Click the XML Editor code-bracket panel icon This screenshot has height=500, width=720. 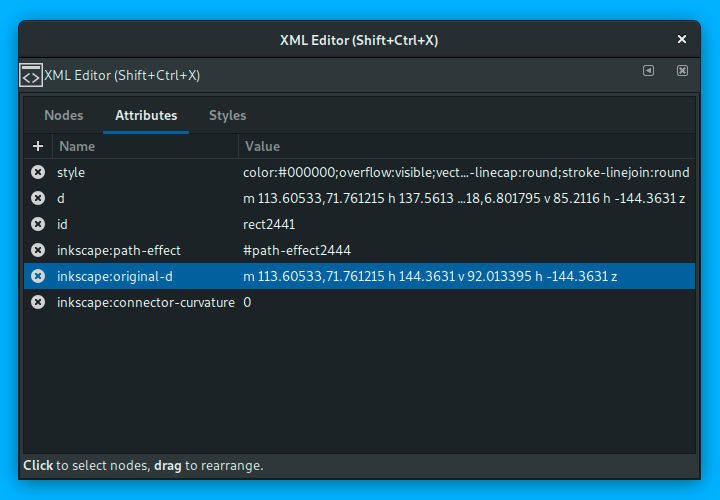coord(31,75)
